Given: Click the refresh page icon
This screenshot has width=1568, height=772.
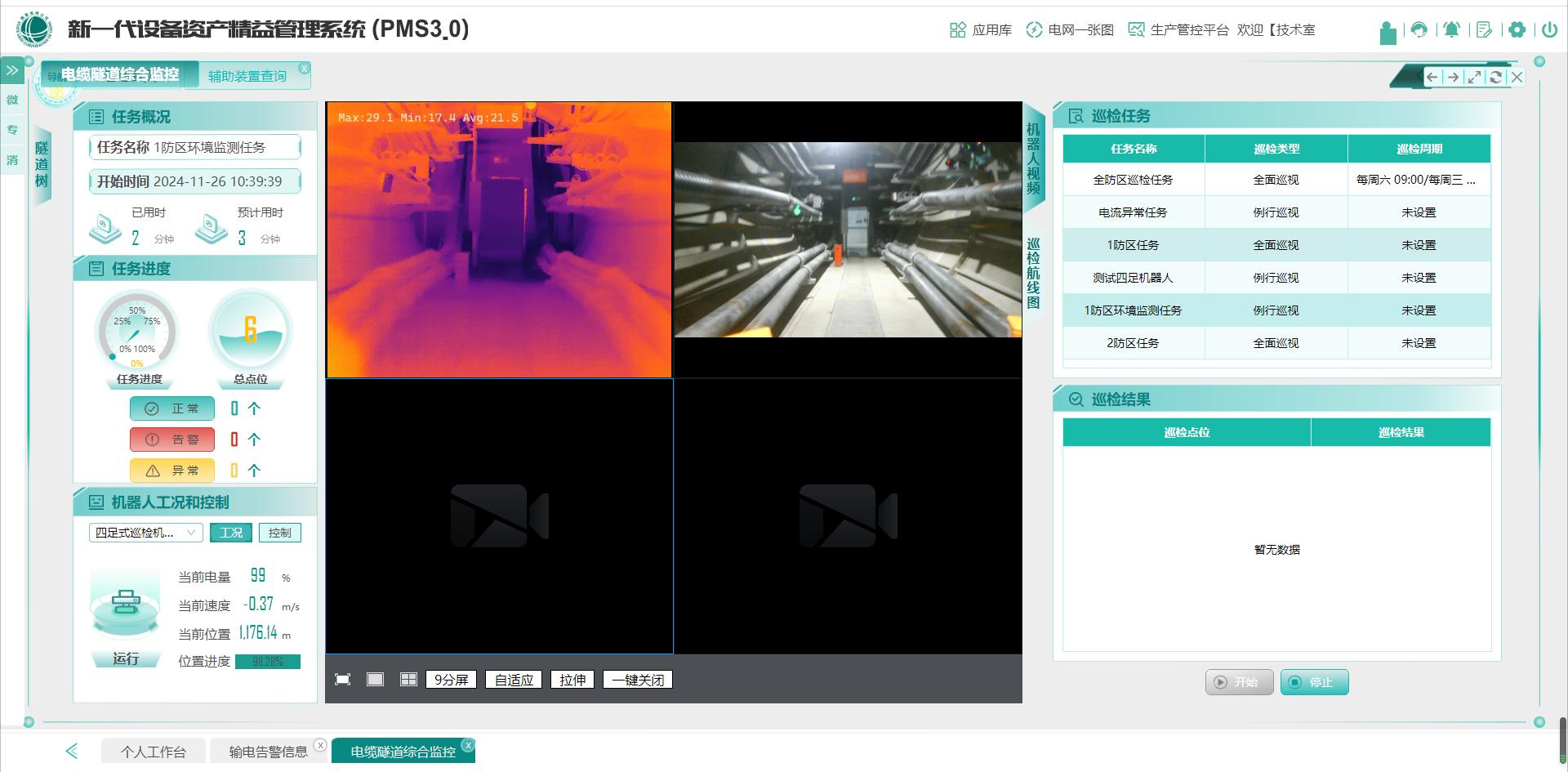Looking at the screenshot, I should (x=1495, y=77).
